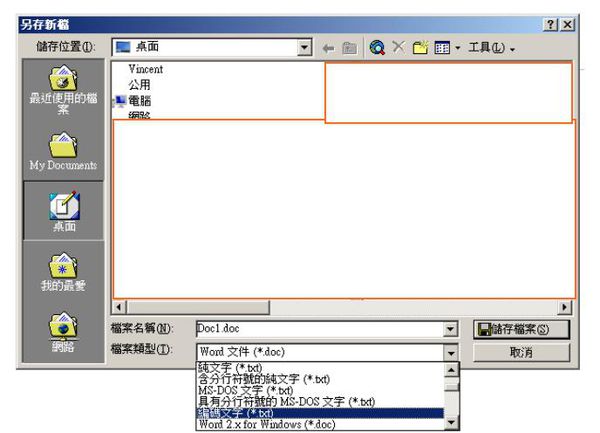Image resolution: width=600 pixels, height=433 pixels.
Task: Close the Save As (另存新檔) dialog
Action: click(x=568, y=25)
